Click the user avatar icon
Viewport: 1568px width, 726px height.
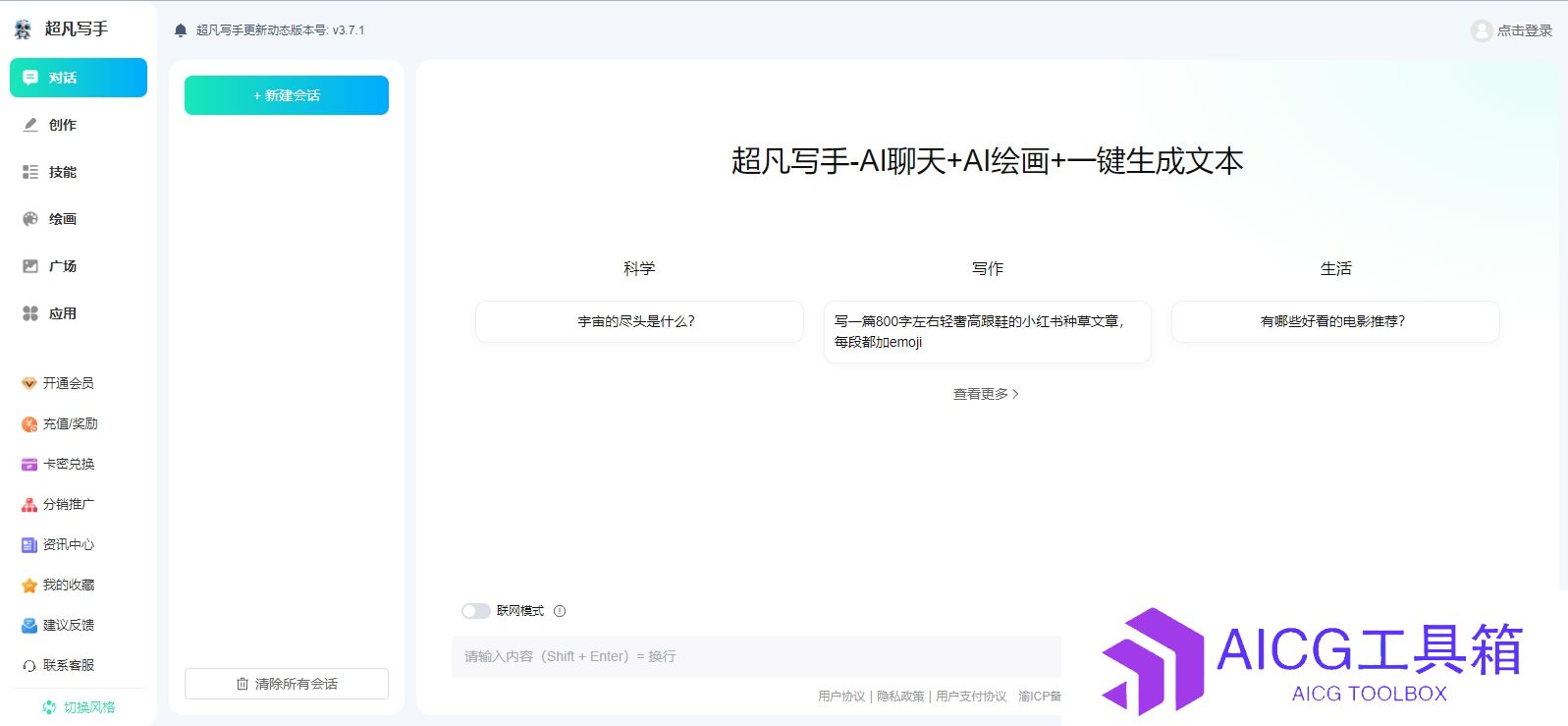point(1482,30)
